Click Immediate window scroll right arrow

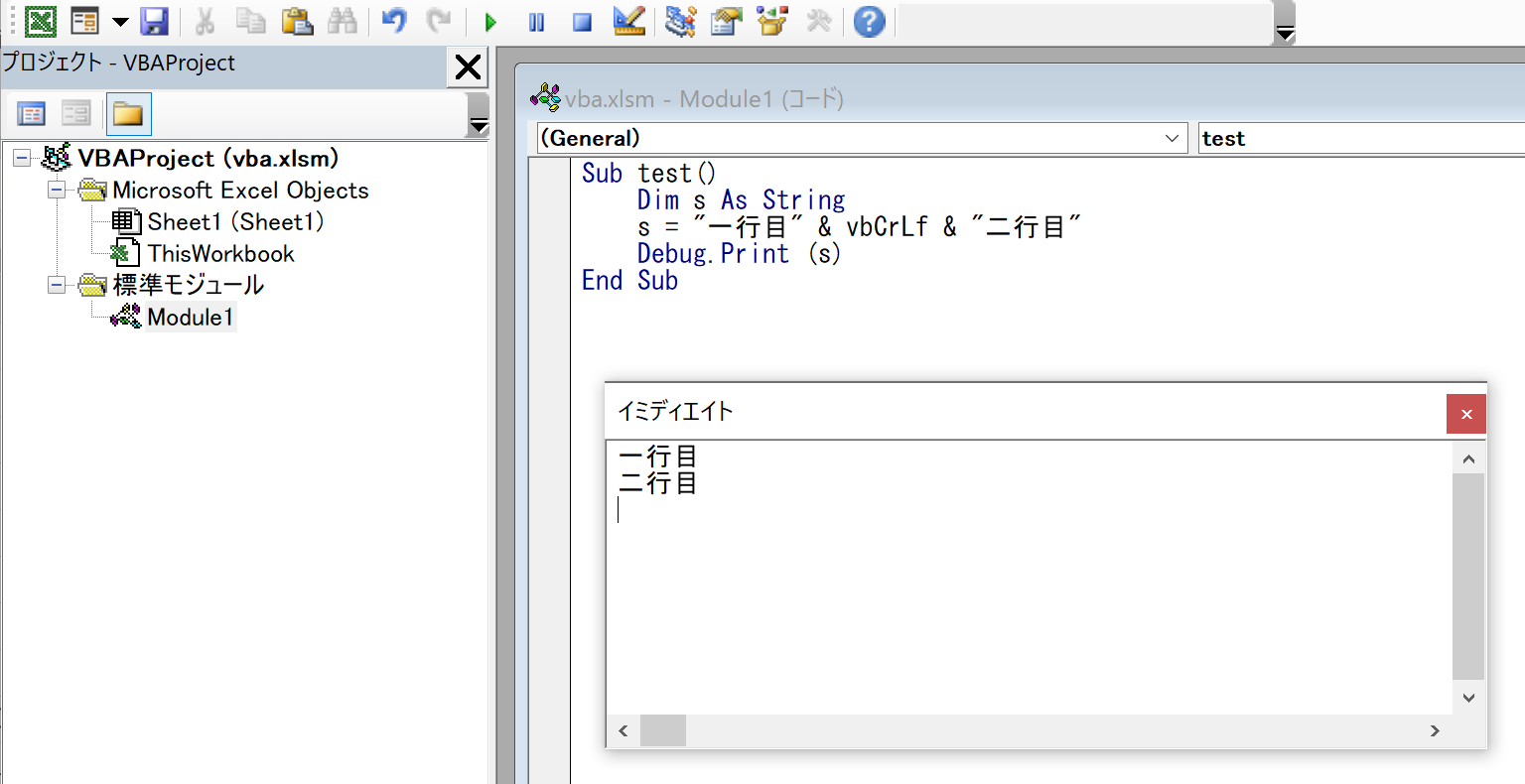point(1435,730)
